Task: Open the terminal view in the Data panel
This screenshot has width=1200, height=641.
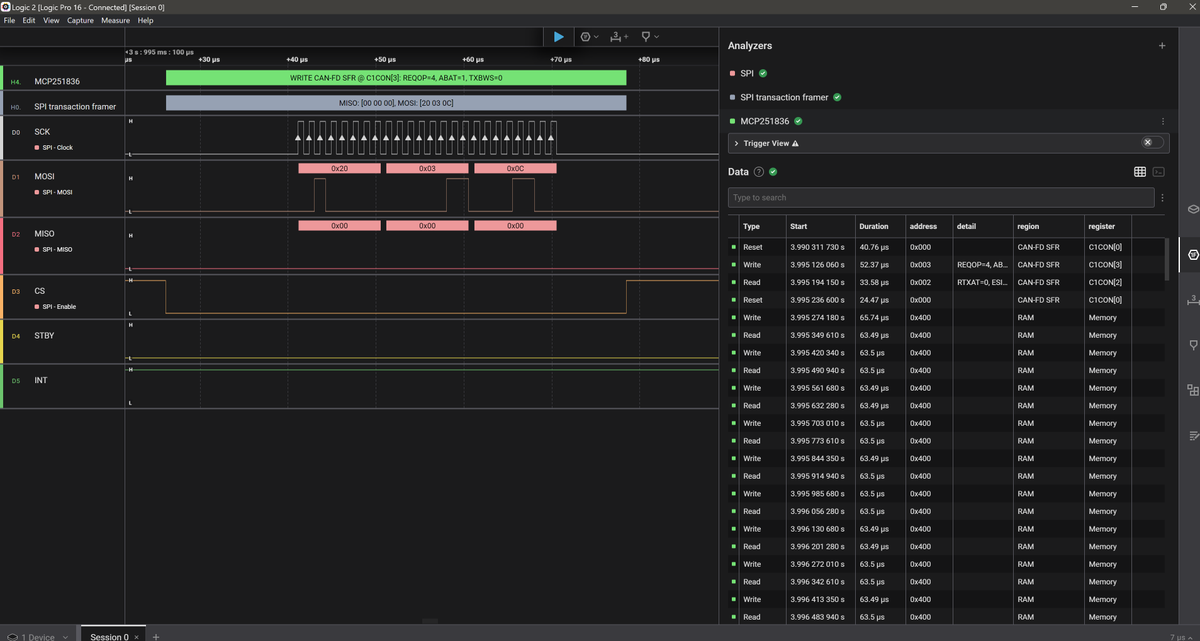Action: (x=1159, y=171)
